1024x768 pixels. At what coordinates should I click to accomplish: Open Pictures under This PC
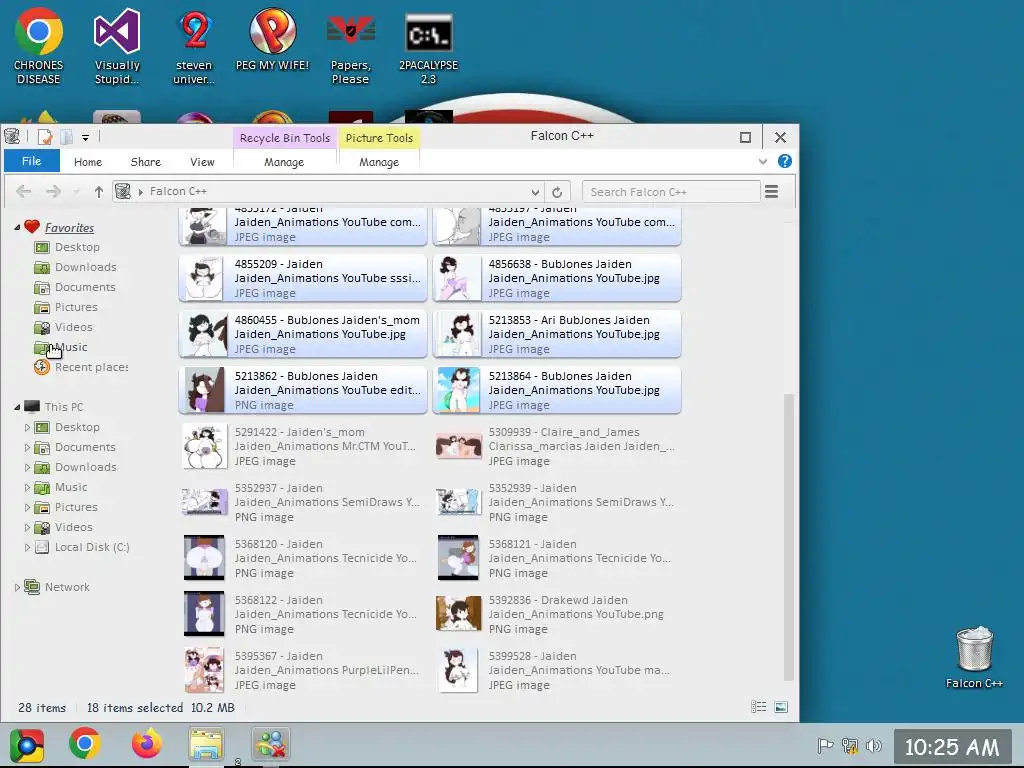(x=76, y=507)
